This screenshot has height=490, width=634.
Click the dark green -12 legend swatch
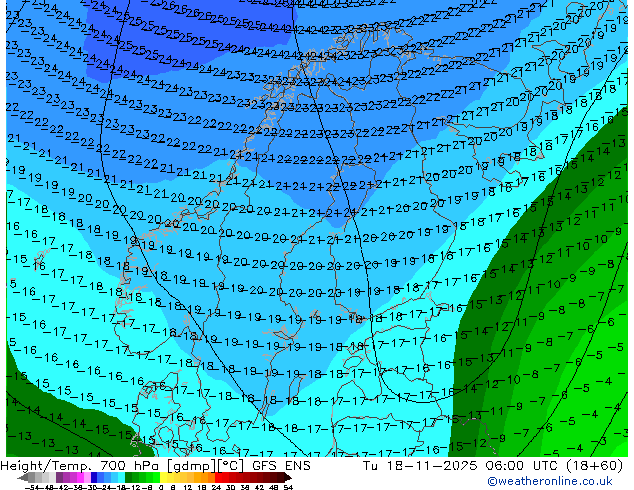tap(128, 477)
